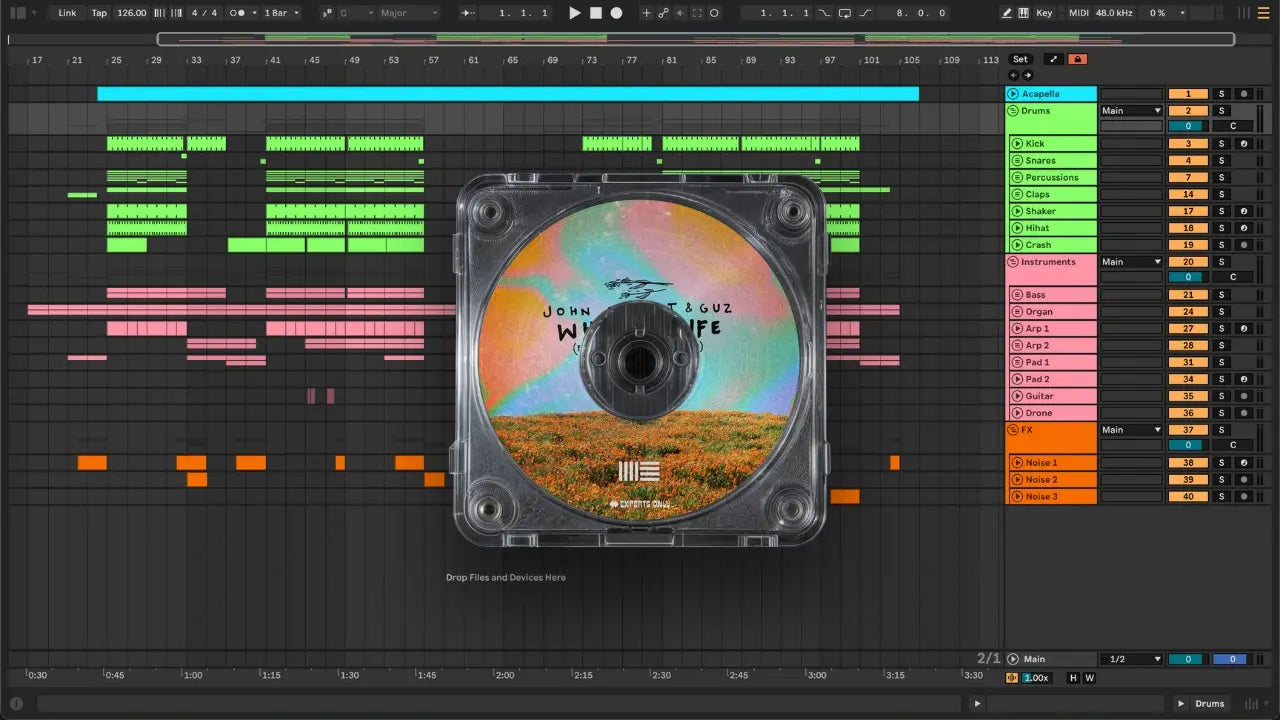Viewport: 1280px width, 720px height.
Task: Toggle Key mapping mode button
Action: pos(1044,13)
